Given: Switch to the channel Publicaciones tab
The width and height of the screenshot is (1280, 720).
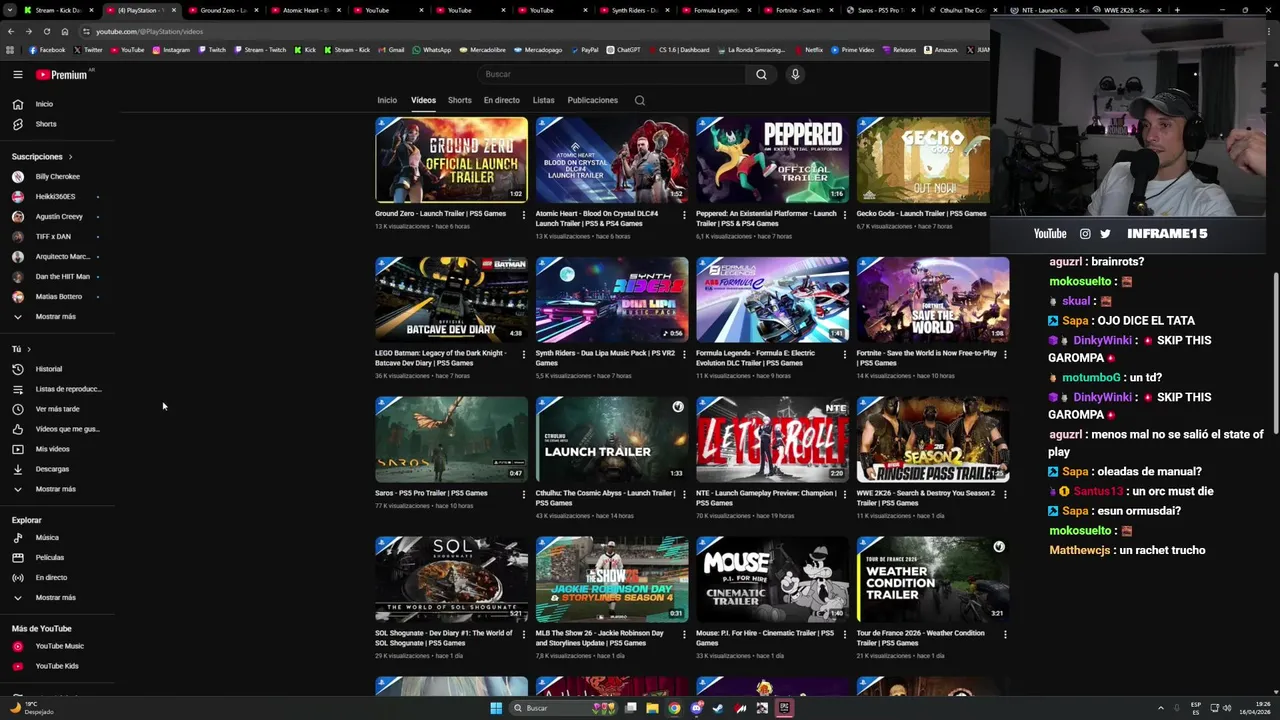Looking at the screenshot, I should point(593,100).
